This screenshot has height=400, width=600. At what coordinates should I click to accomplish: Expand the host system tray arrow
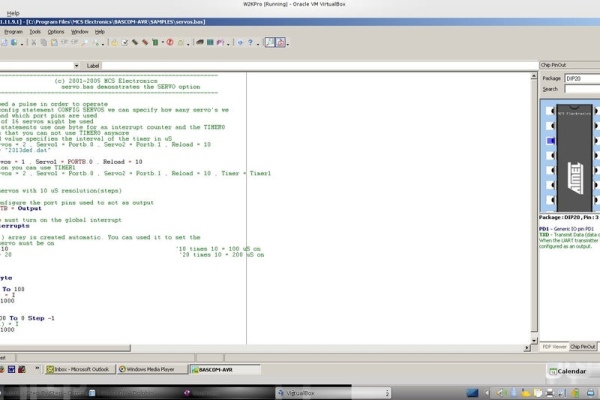pyautogui.click(x=487, y=393)
